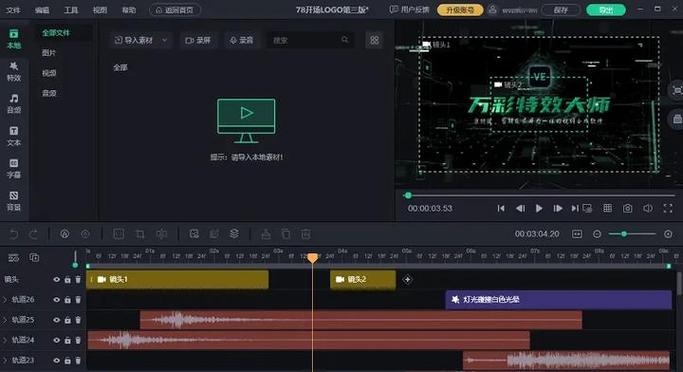This screenshot has width=683, height=372.
Task: Hide the 轨道25 track with eye icon
Action: 56,320
